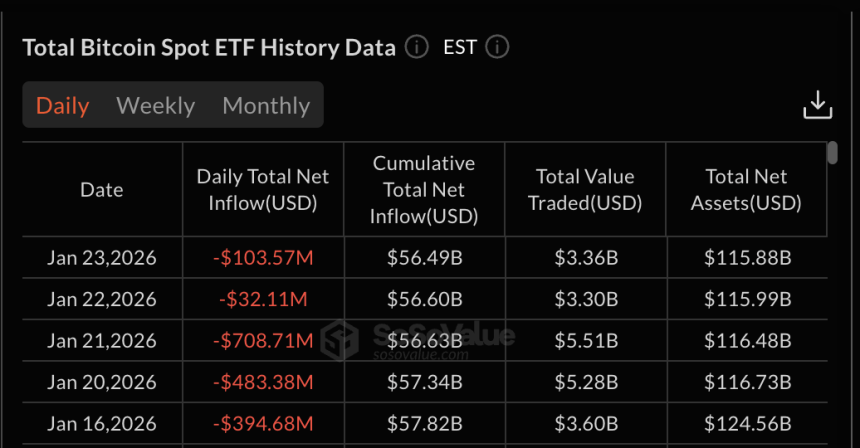Click the EST timezone label
The height and width of the screenshot is (448, 860).
pyautogui.click(x=460, y=47)
